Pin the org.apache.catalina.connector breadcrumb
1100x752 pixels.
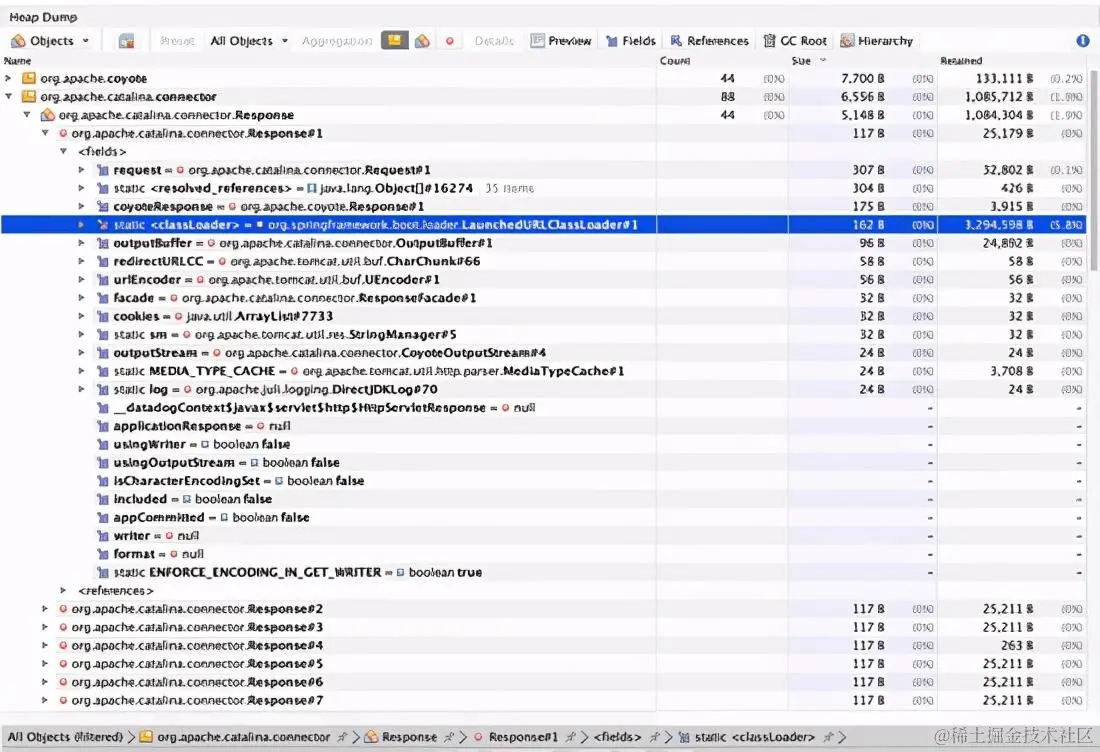point(342,737)
